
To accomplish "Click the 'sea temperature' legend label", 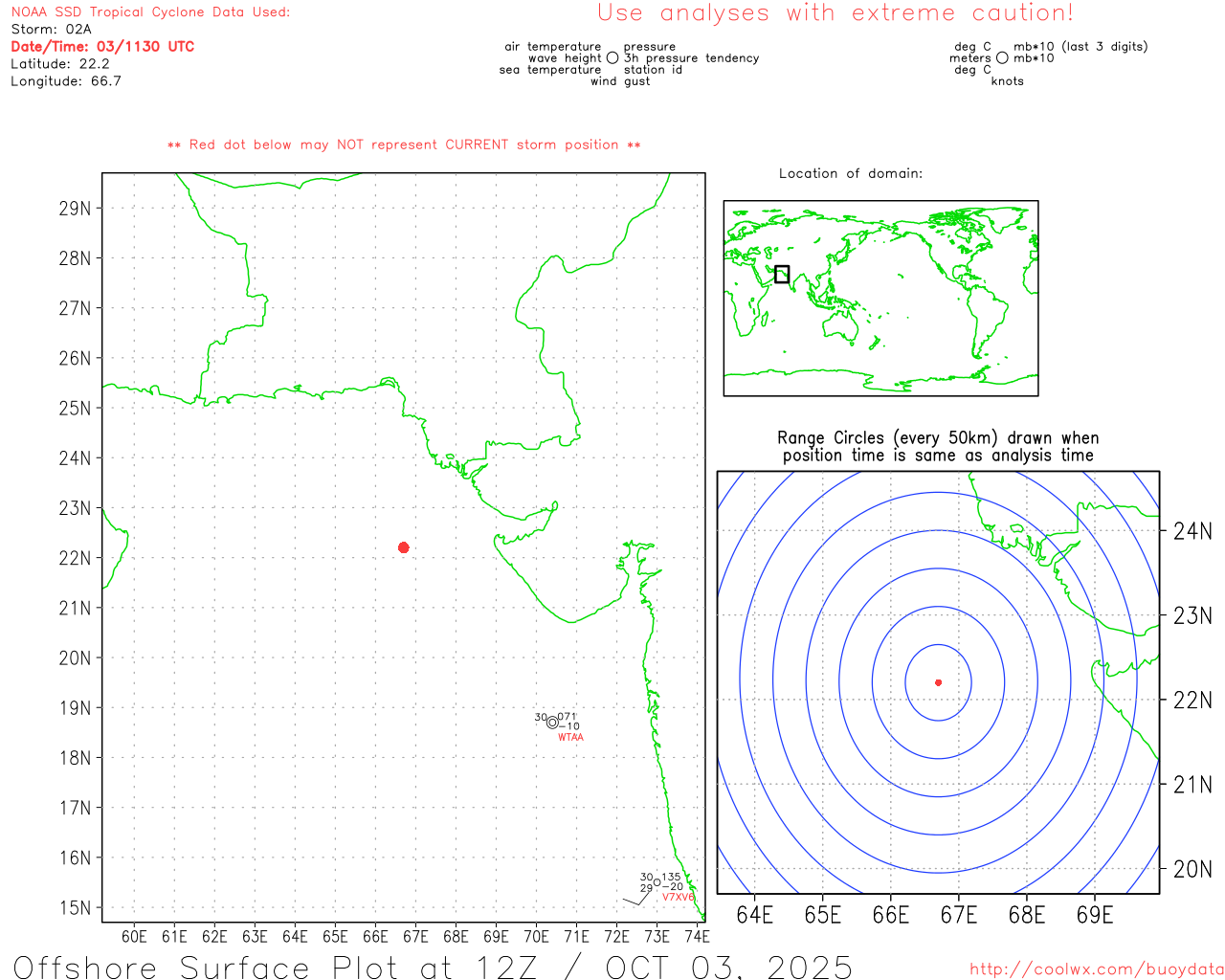I will 550,70.
